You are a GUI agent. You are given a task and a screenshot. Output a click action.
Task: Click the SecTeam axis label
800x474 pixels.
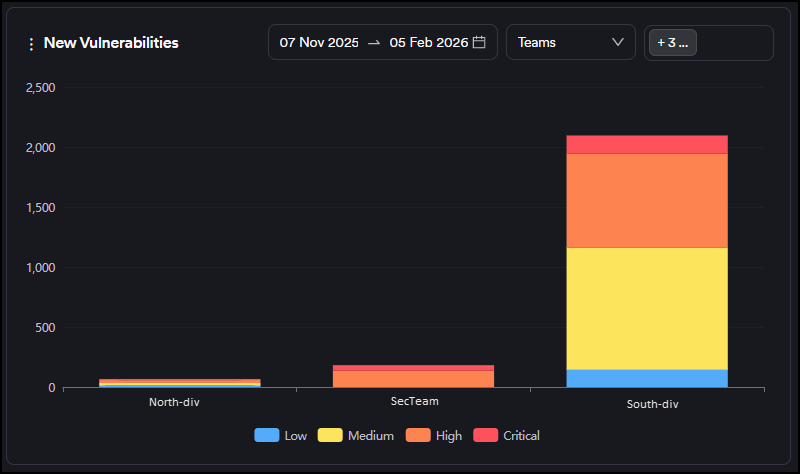(414, 402)
